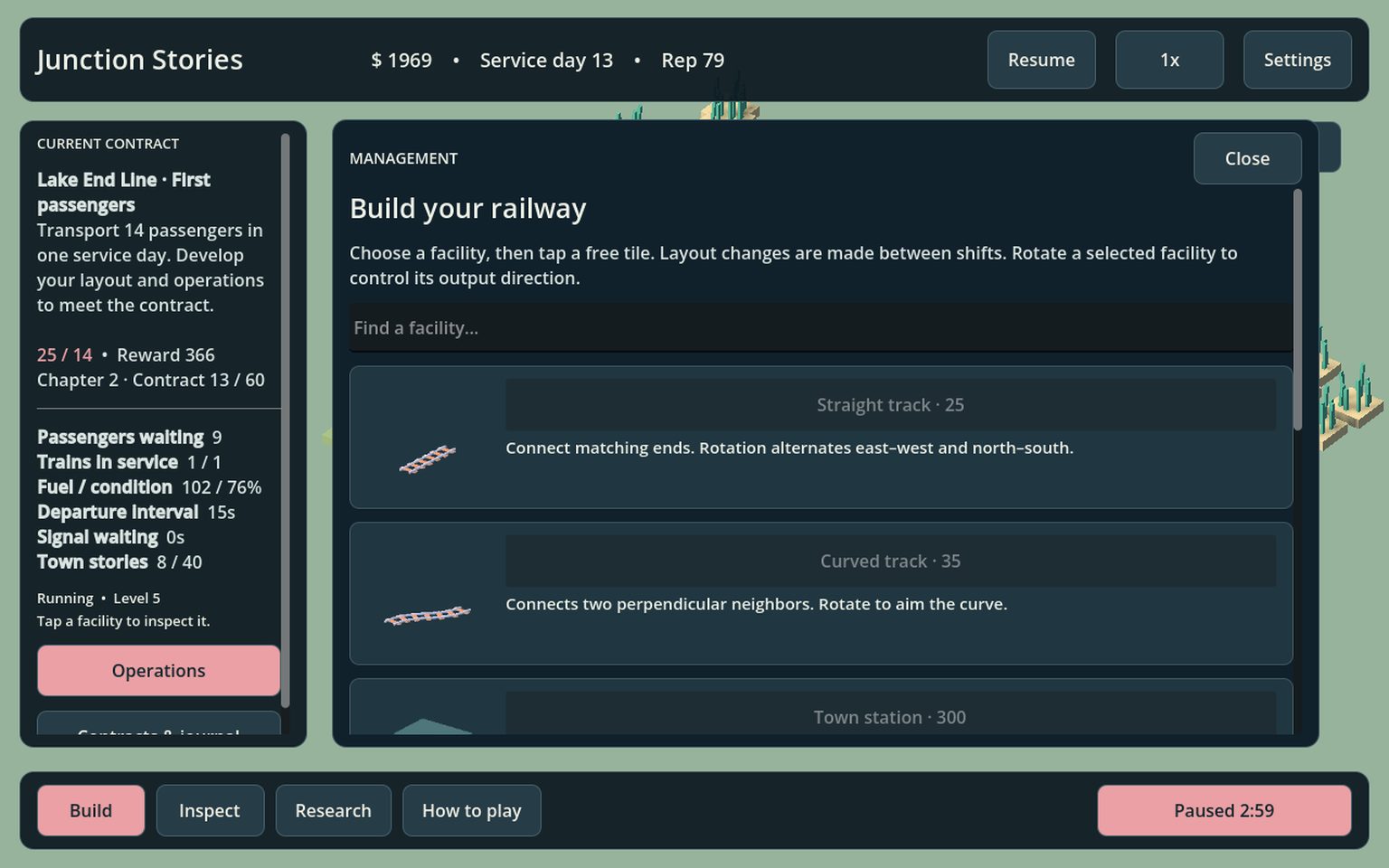
Task: Focus the Find a facility search field
Action: (821, 327)
